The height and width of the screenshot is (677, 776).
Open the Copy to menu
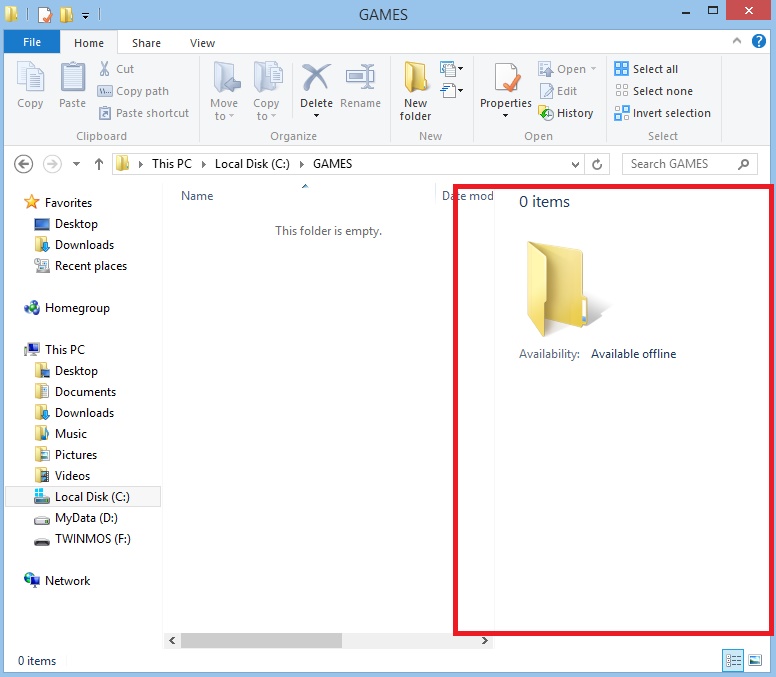pyautogui.click(x=266, y=92)
